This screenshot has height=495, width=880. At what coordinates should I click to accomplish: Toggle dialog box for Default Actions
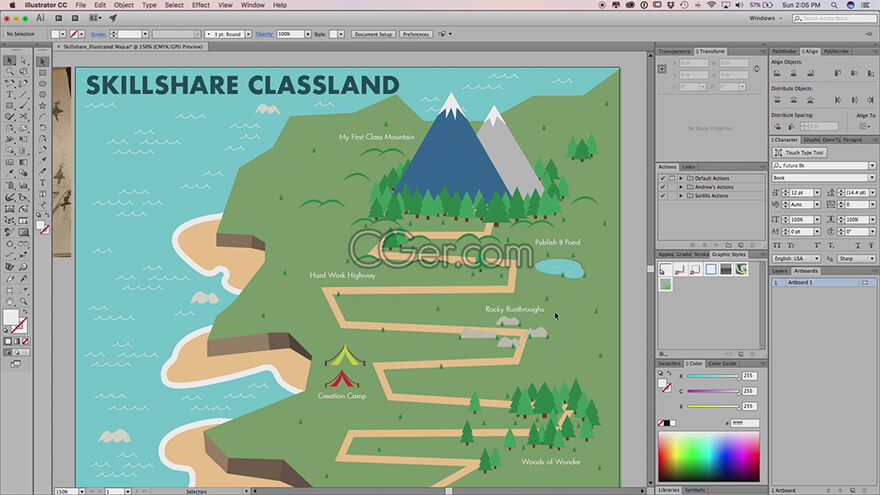(672, 178)
